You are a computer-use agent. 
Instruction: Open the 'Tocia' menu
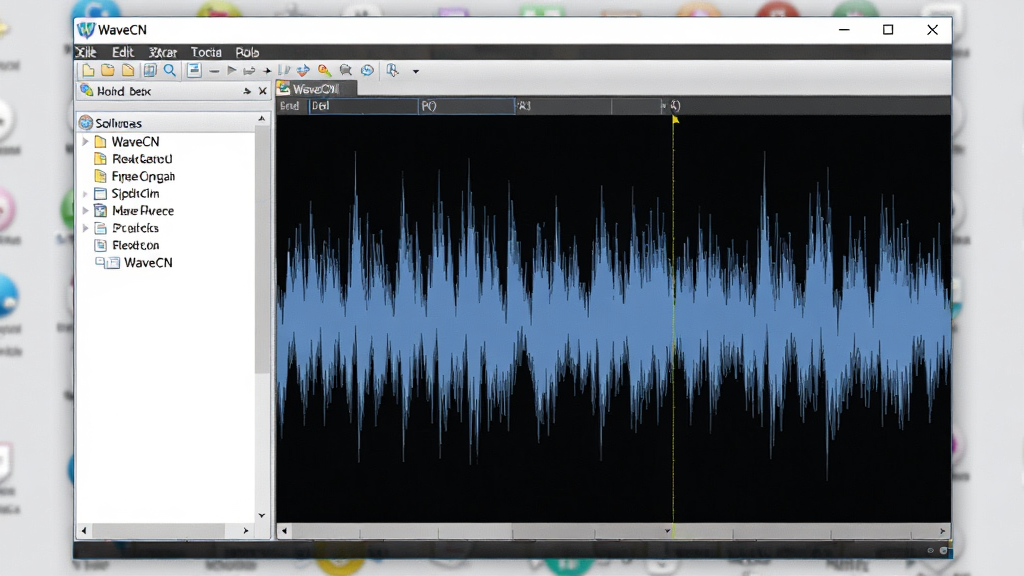pyautogui.click(x=206, y=52)
